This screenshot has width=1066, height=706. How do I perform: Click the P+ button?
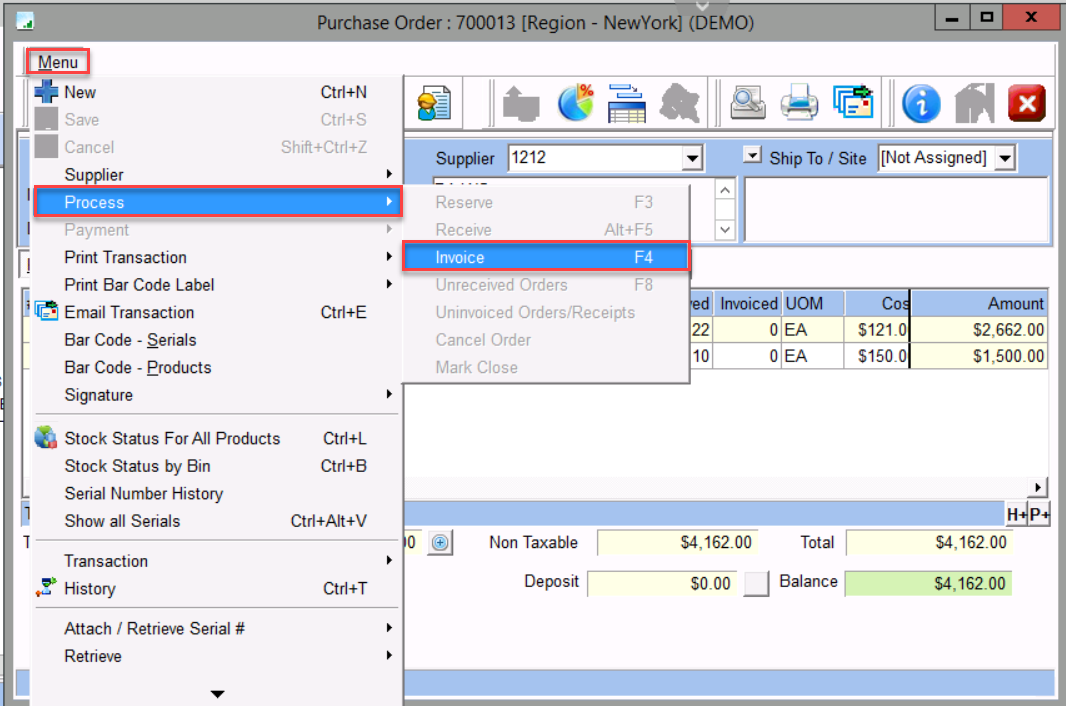[1039, 514]
